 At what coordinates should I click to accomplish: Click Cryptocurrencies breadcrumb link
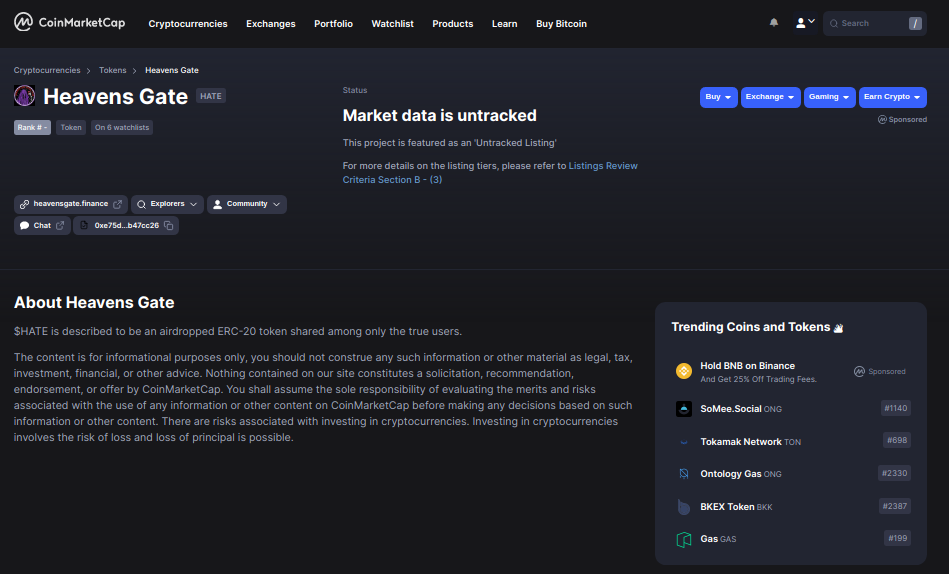(x=47, y=70)
